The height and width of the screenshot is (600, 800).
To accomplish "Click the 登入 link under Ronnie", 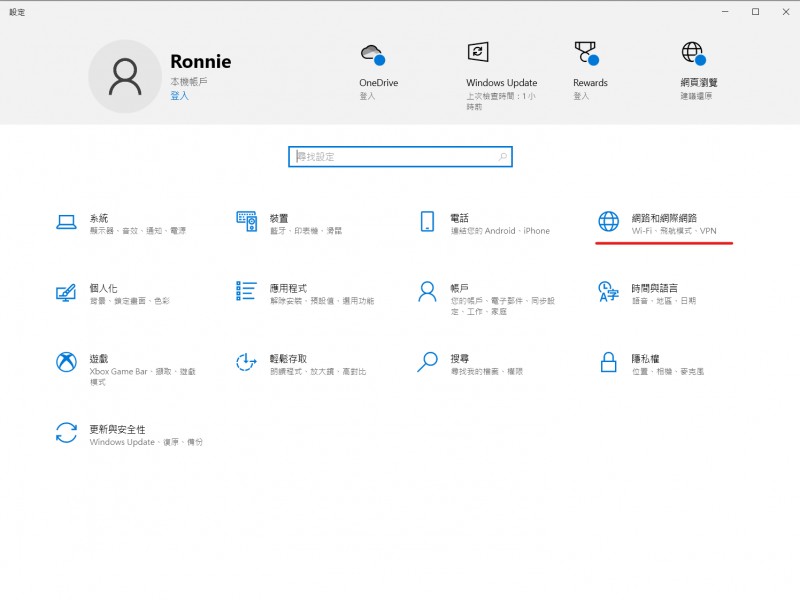I will [x=179, y=95].
